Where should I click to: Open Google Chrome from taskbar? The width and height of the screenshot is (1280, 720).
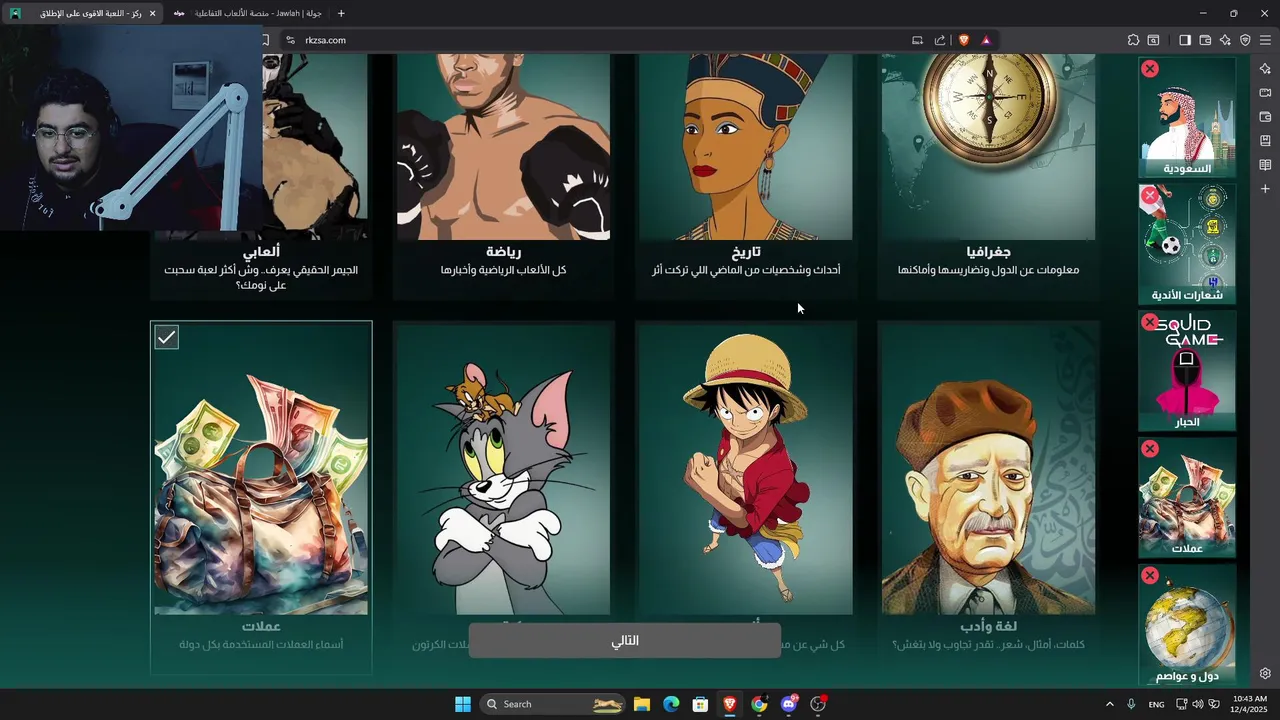coord(759,704)
